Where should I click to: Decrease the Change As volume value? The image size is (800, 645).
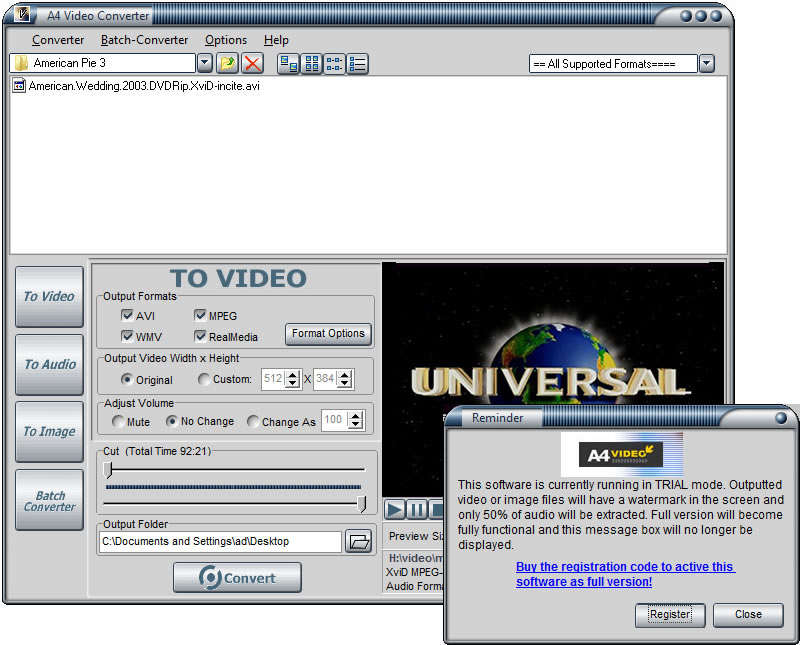tap(356, 425)
